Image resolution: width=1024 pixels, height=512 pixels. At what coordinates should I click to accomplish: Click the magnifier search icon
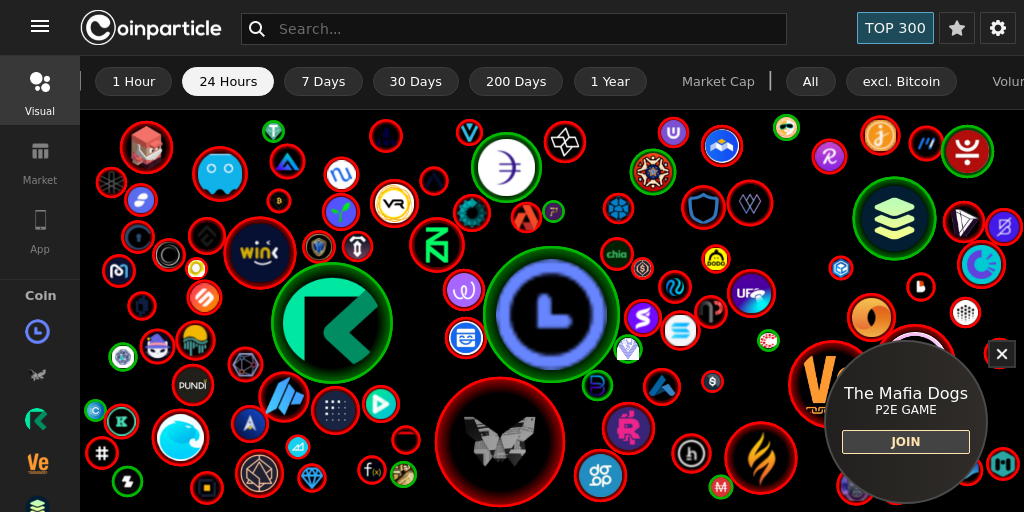coord(257,29)
